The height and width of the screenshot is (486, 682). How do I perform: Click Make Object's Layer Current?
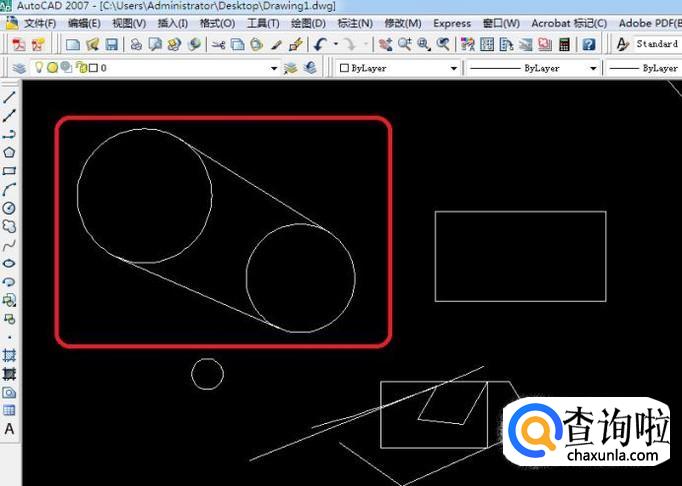290,68
